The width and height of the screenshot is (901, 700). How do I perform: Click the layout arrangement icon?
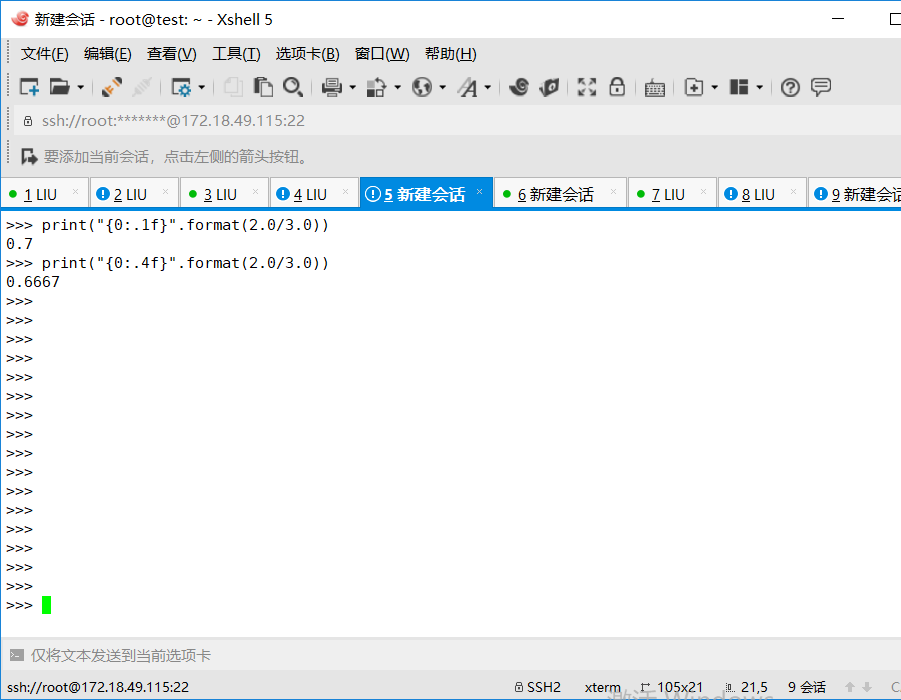tap(739, 87)
